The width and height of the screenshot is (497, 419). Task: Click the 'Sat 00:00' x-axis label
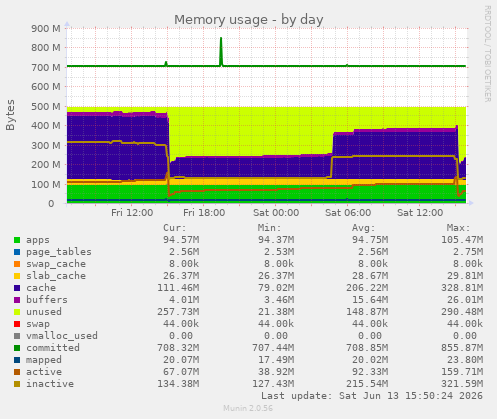(276, 213)
